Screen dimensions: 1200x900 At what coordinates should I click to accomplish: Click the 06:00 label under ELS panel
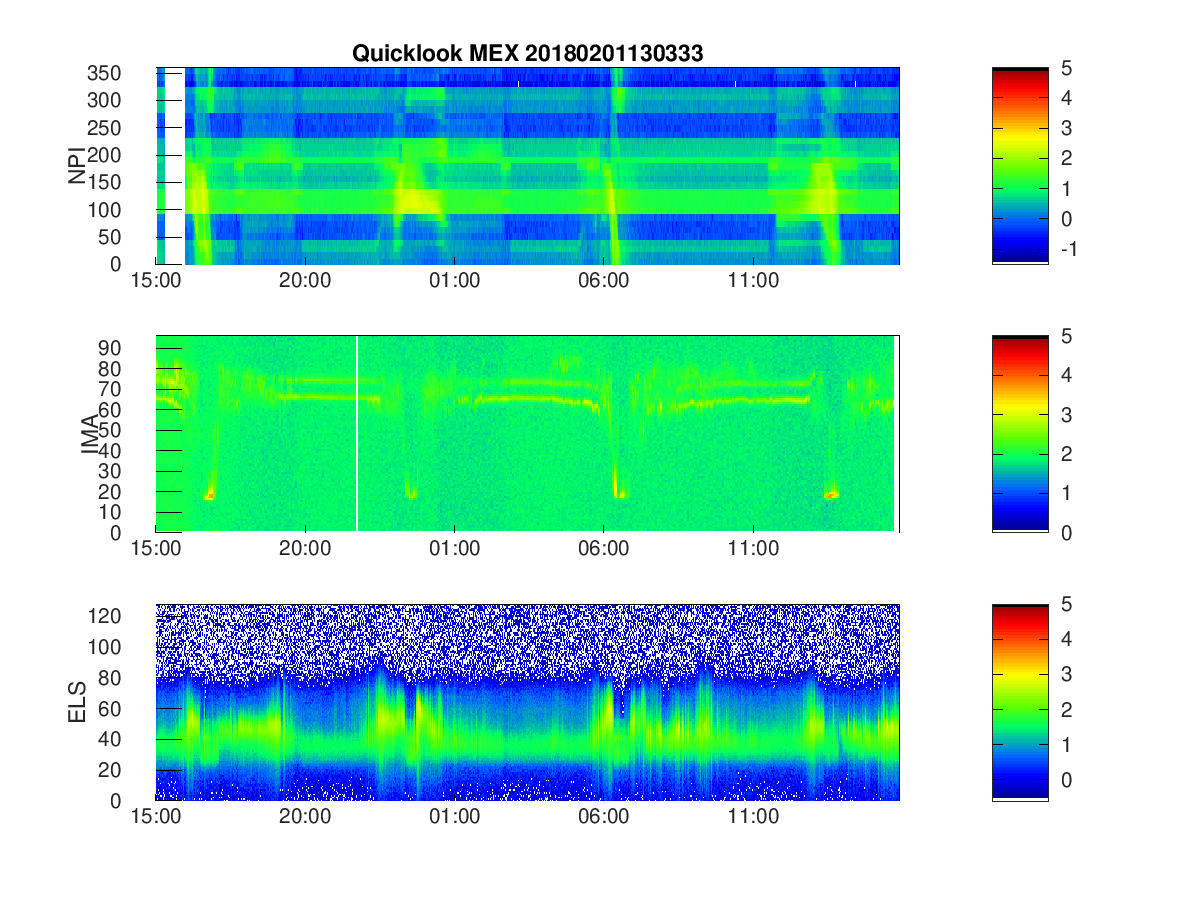point(604,818)
